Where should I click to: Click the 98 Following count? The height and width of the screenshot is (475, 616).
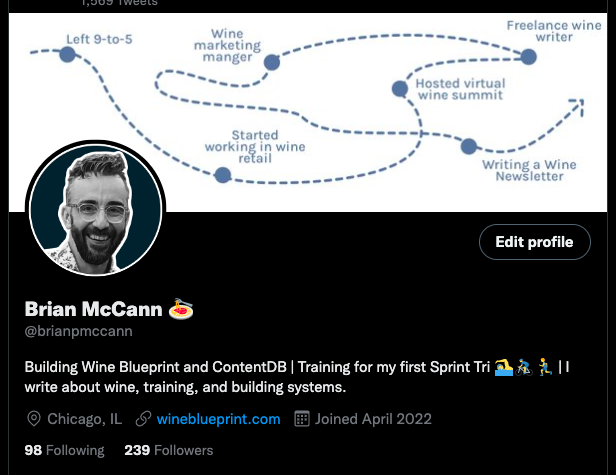[64, 450]
